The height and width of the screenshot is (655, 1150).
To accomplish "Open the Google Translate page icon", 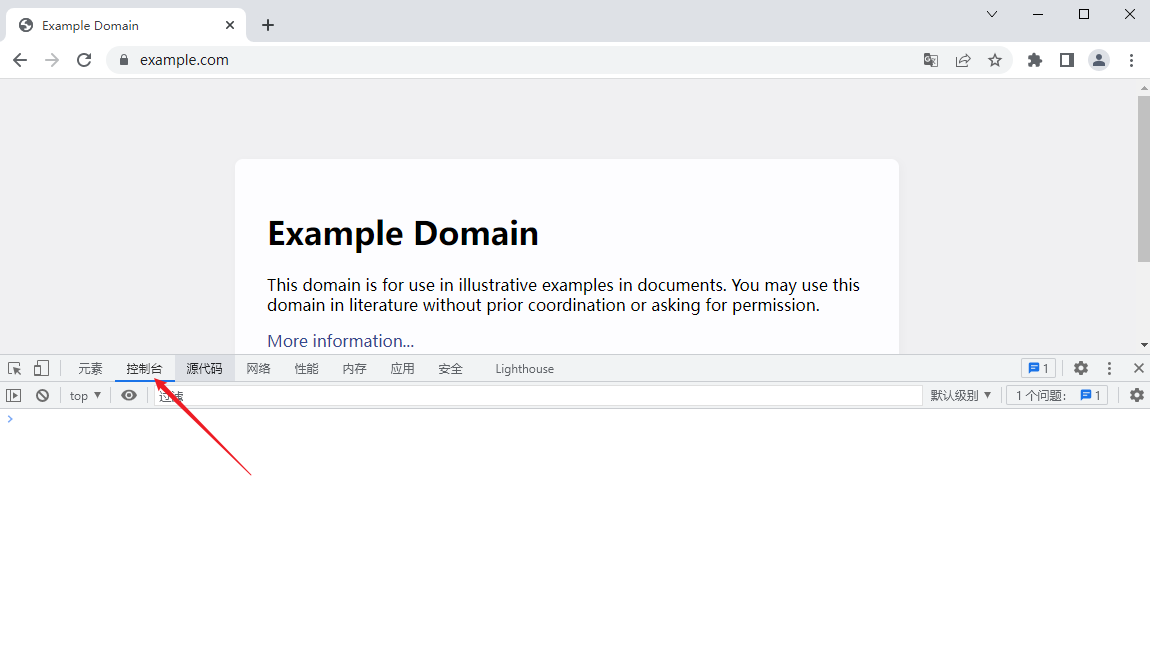I will click(931, 60).
